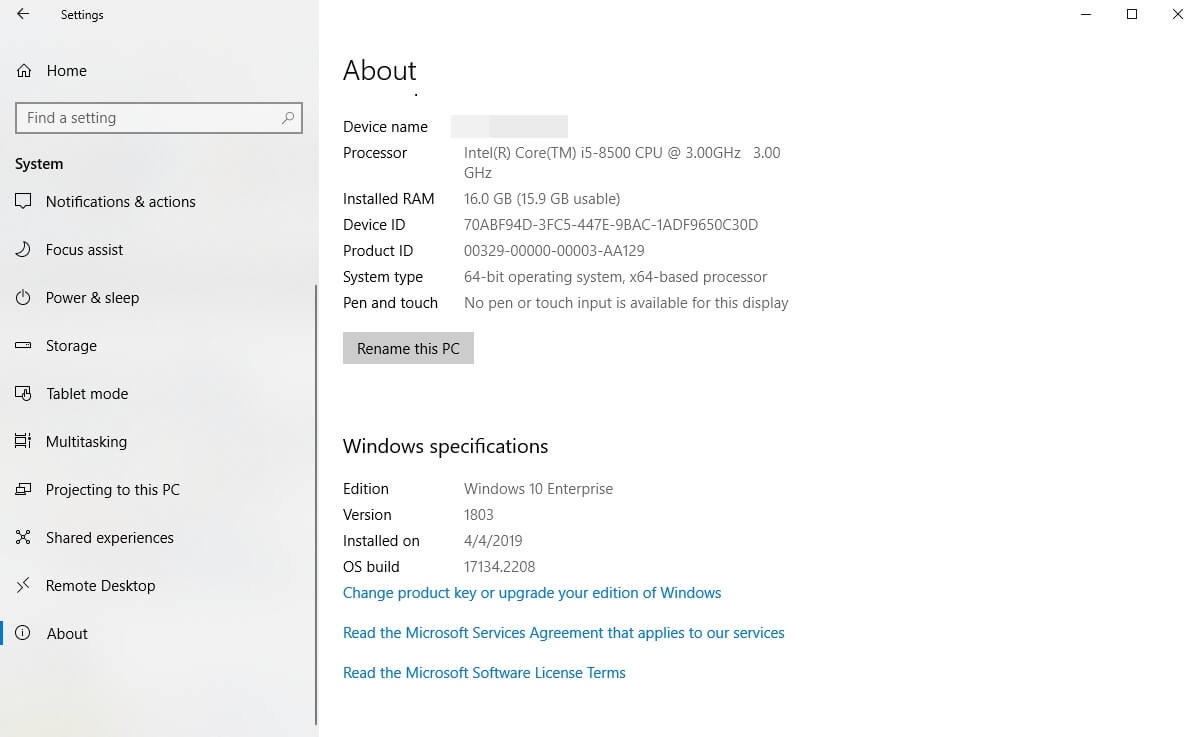1197x737 pixels.
Task: Click the Windows 10 Enterprise edition text
Action: (x=538, y=489)
